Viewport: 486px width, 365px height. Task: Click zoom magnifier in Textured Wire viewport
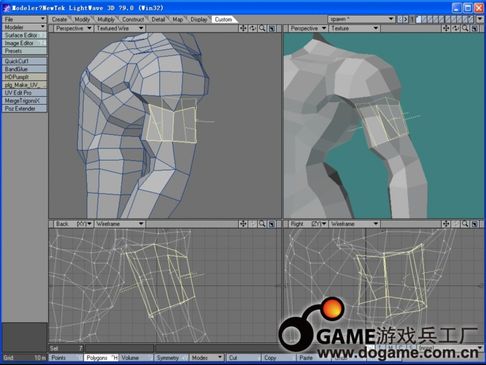(x=262, y=28)
